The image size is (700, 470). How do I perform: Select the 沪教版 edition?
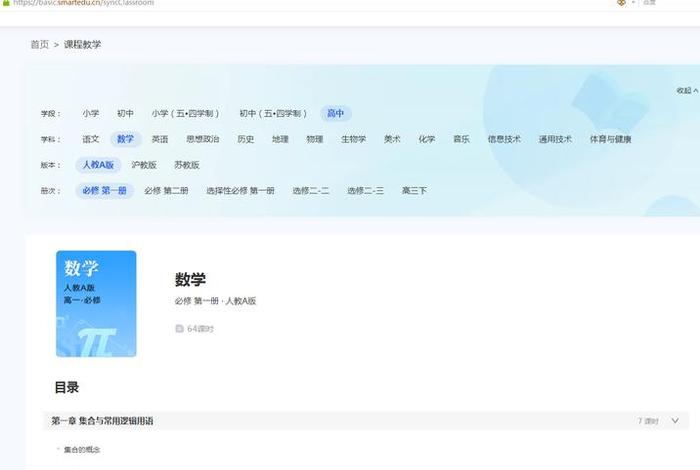click(x=144, y=165)
